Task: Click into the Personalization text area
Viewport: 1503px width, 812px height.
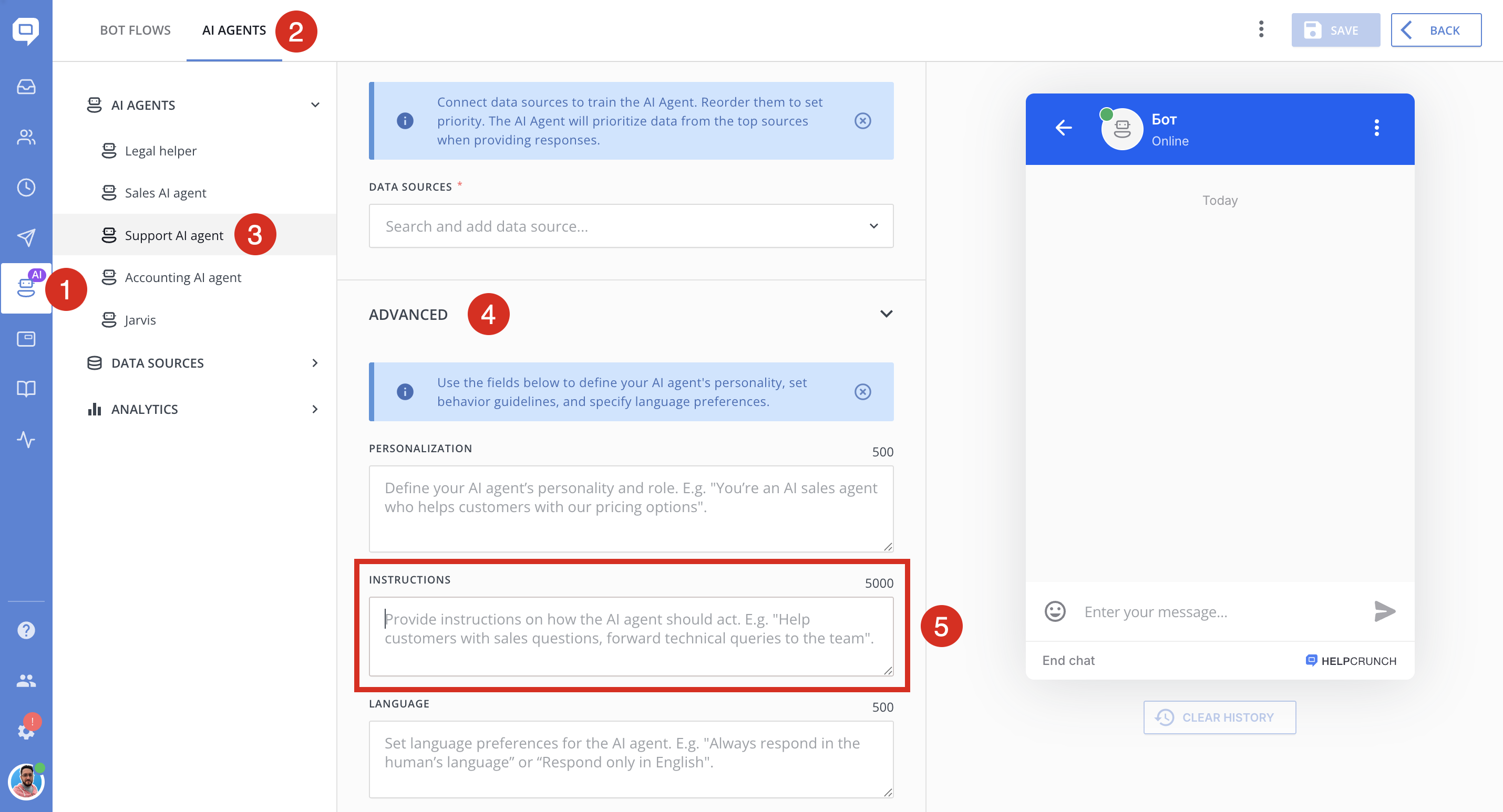Action: [x=631, y=508]
